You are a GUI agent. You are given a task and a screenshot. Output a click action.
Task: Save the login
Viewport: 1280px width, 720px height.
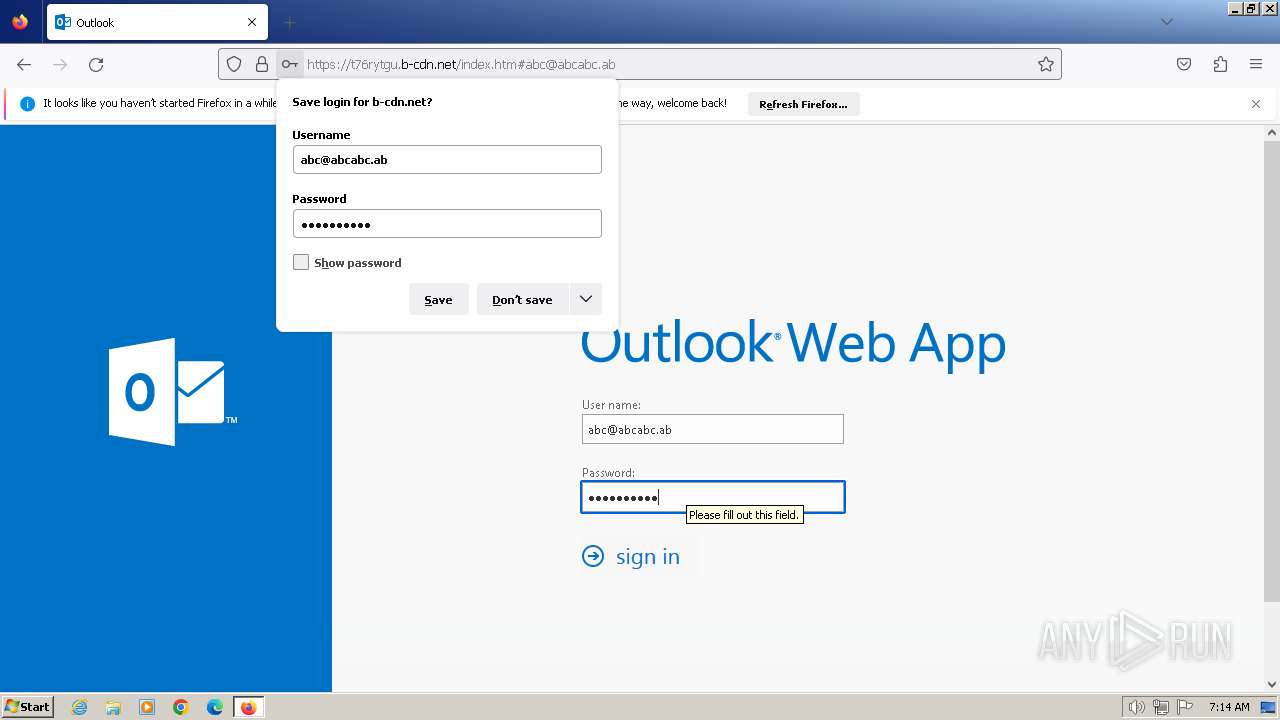(438, 299)
